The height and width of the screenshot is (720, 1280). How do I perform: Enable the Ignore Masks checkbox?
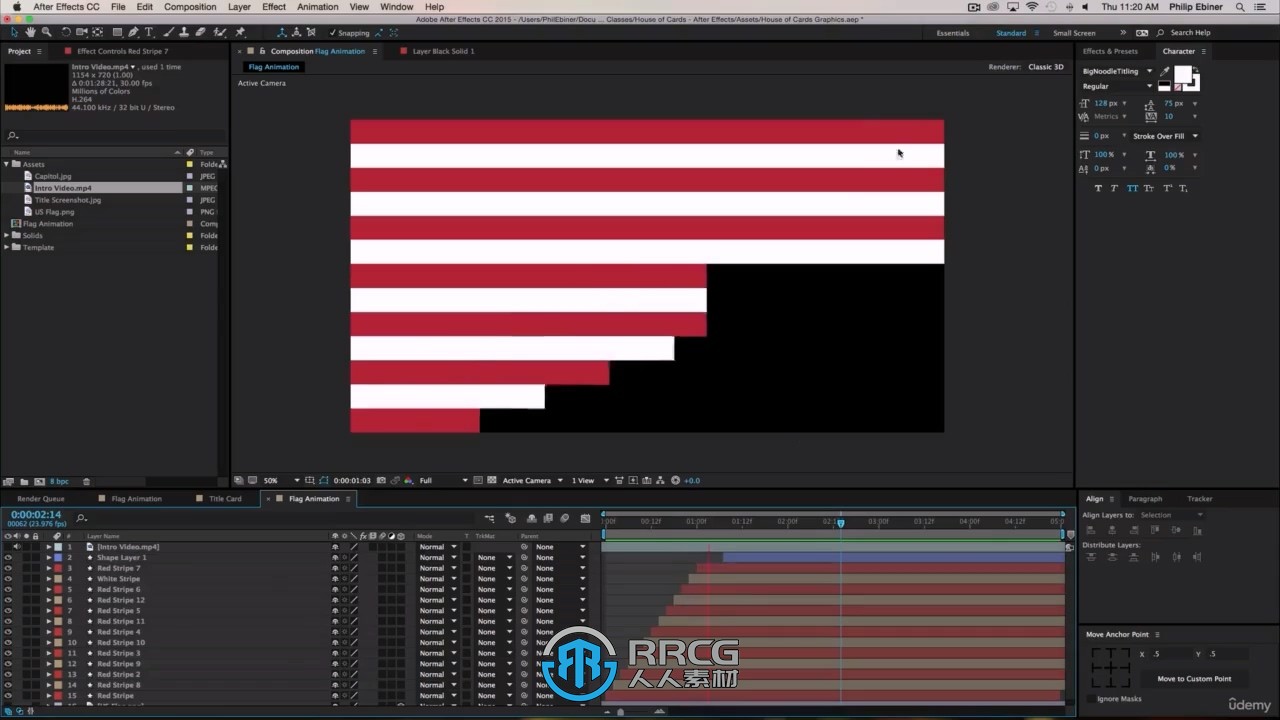[1090, 699]
